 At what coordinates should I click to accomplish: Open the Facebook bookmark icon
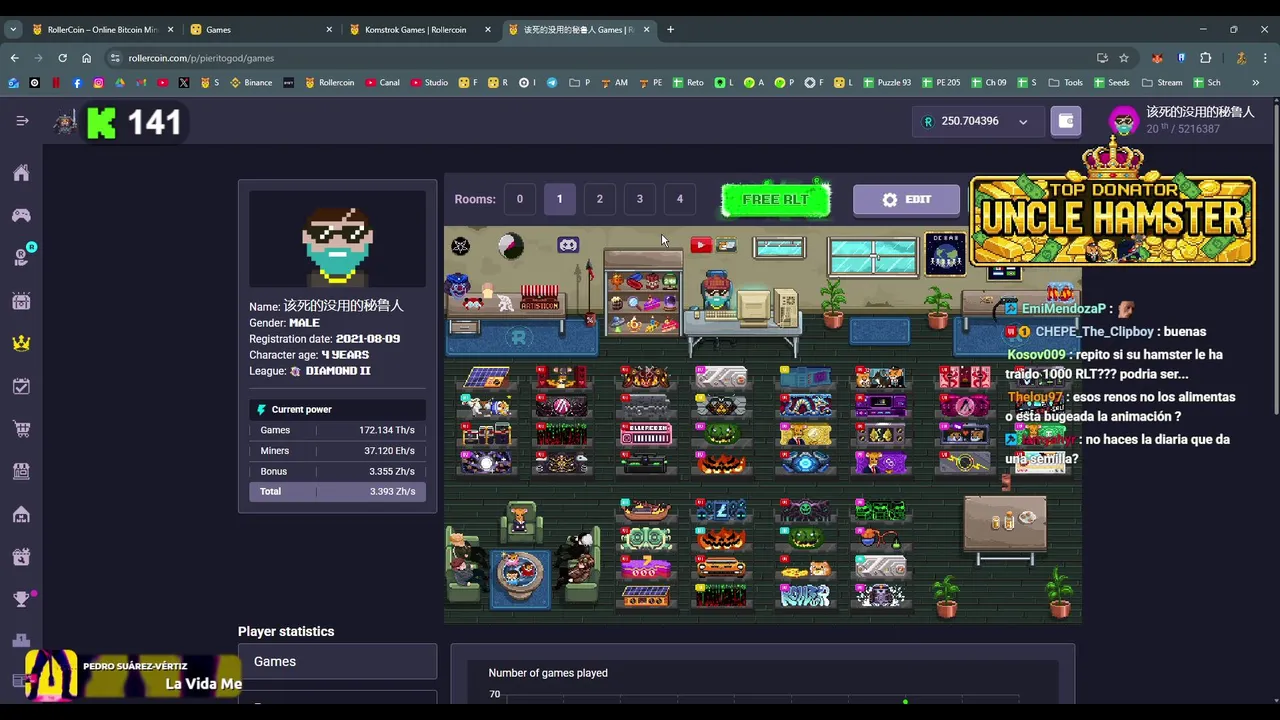(x=77, y=83)
